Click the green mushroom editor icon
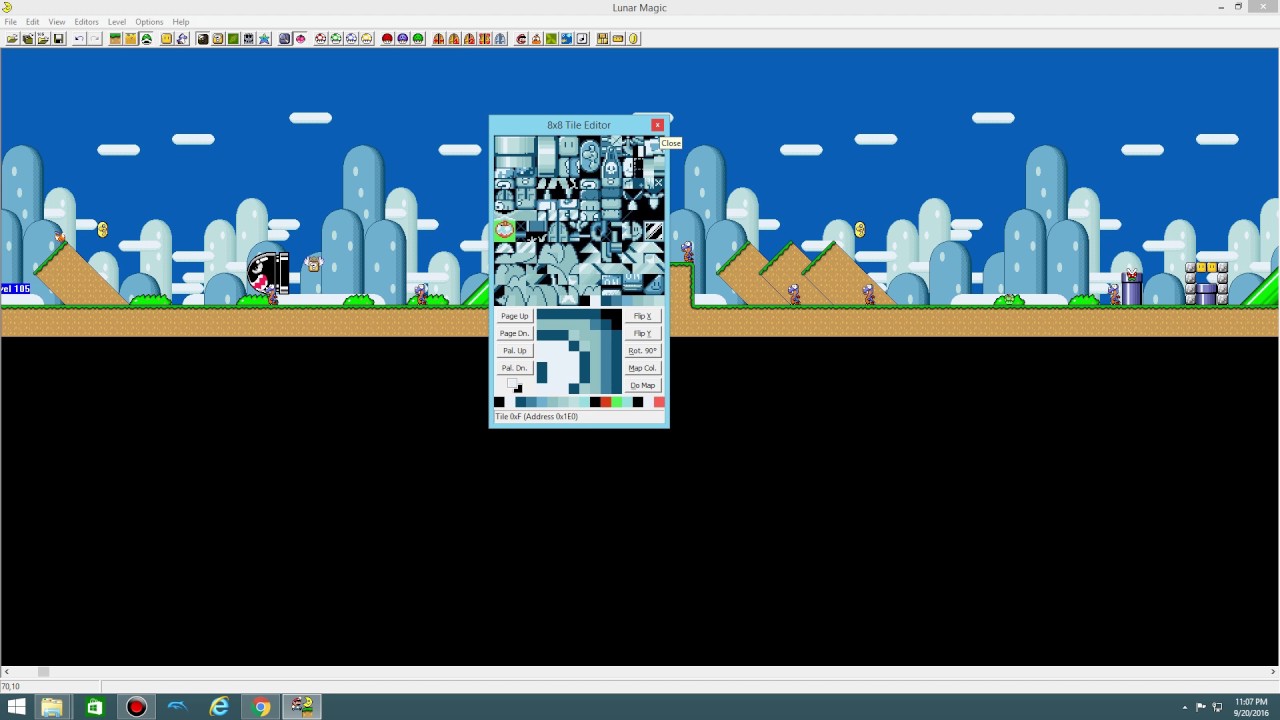Viewport: 1280px width, 720px height. 336,39
